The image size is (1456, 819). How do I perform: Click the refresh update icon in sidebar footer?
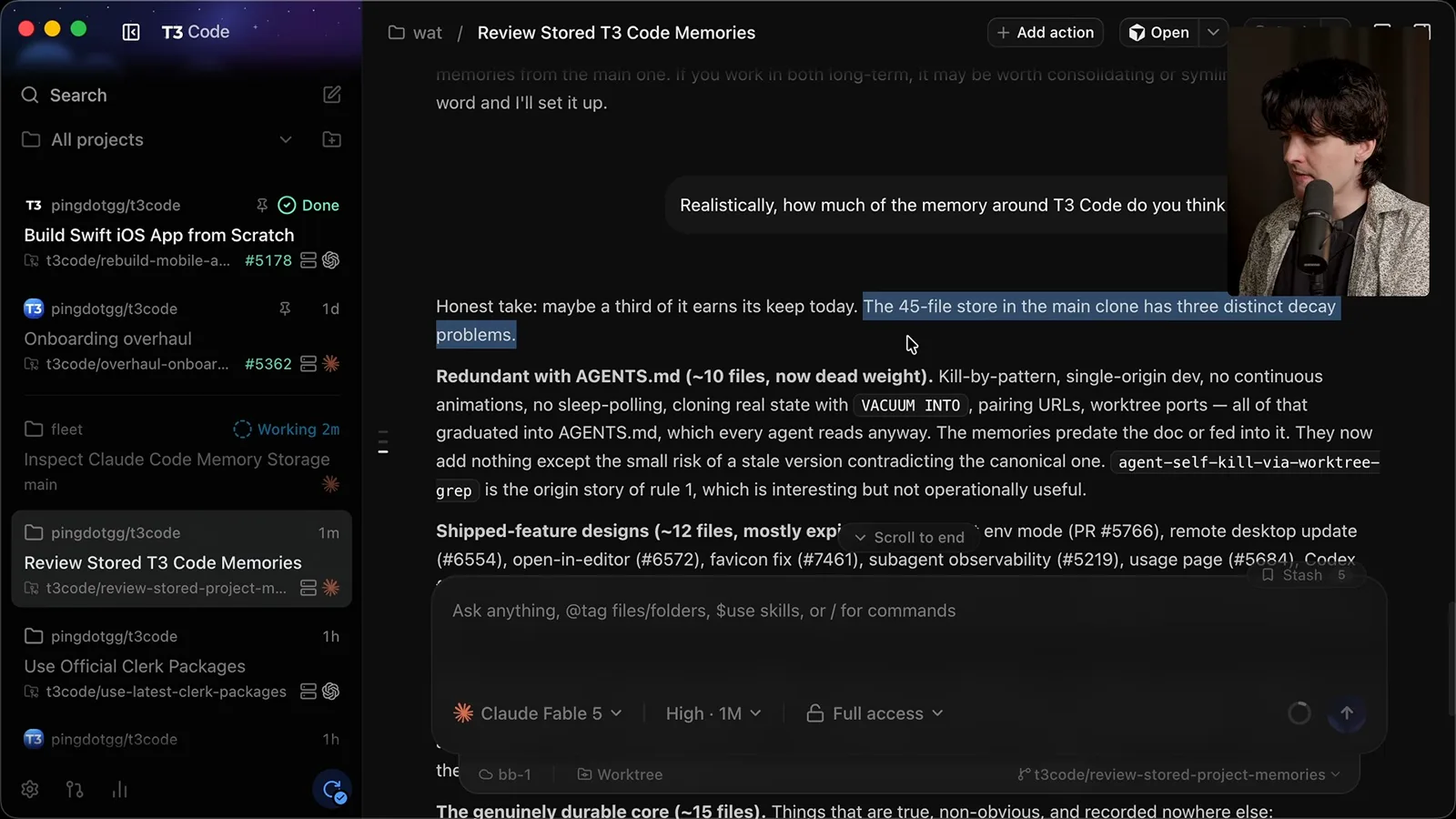(x=332, y=789)
